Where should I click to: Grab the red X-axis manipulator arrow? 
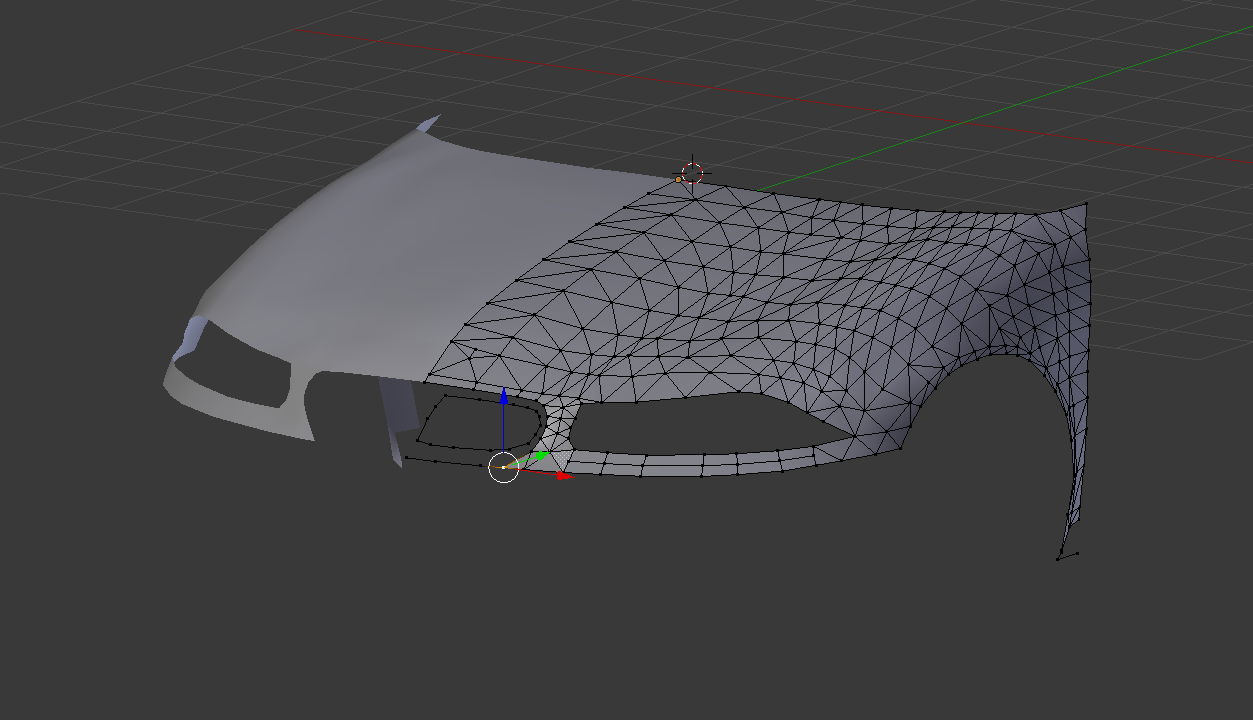tap(562, 476)
